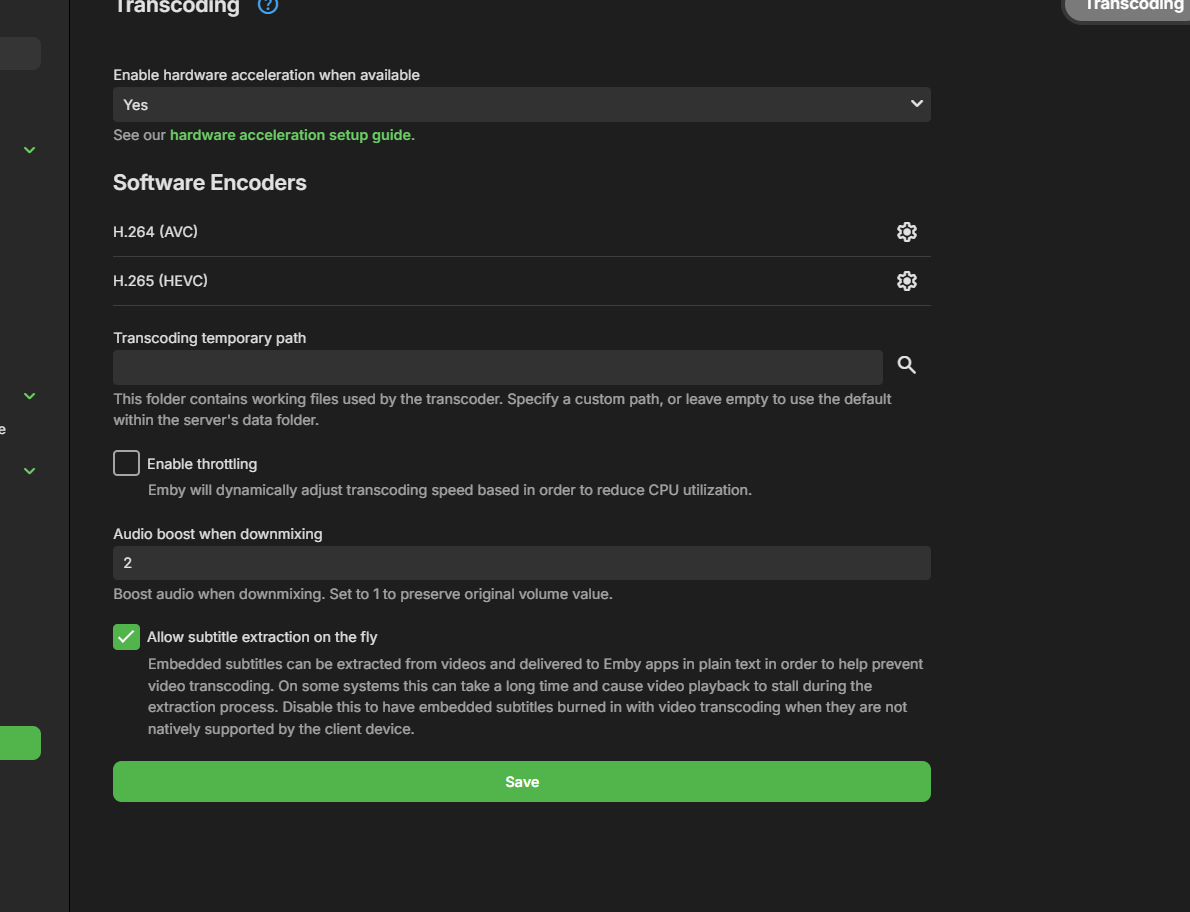Uncheck Allow subtitle extraction on the fly
Screen dimensions: 1190x912
point(126,637)
